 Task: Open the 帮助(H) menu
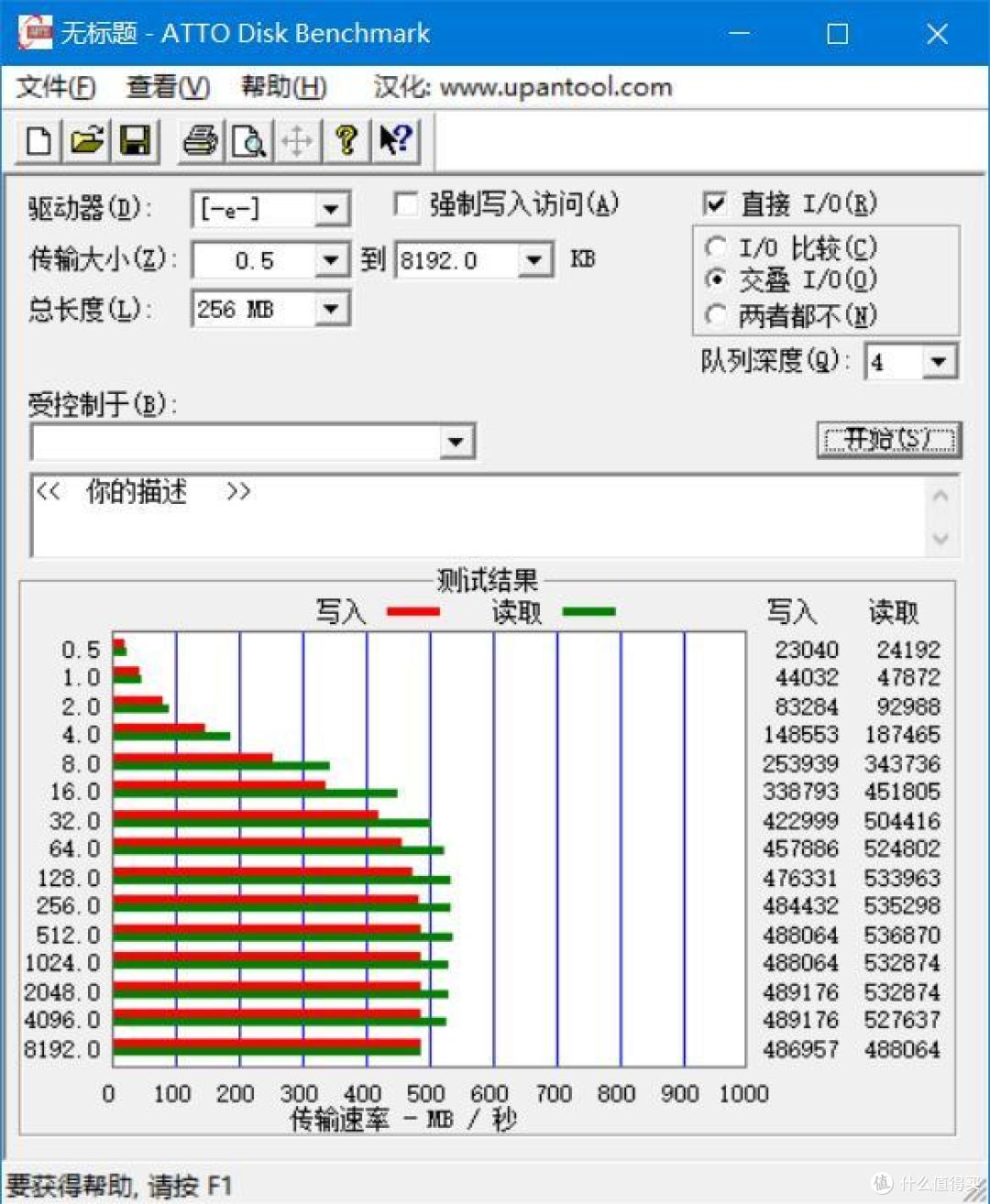pos(283,87)
